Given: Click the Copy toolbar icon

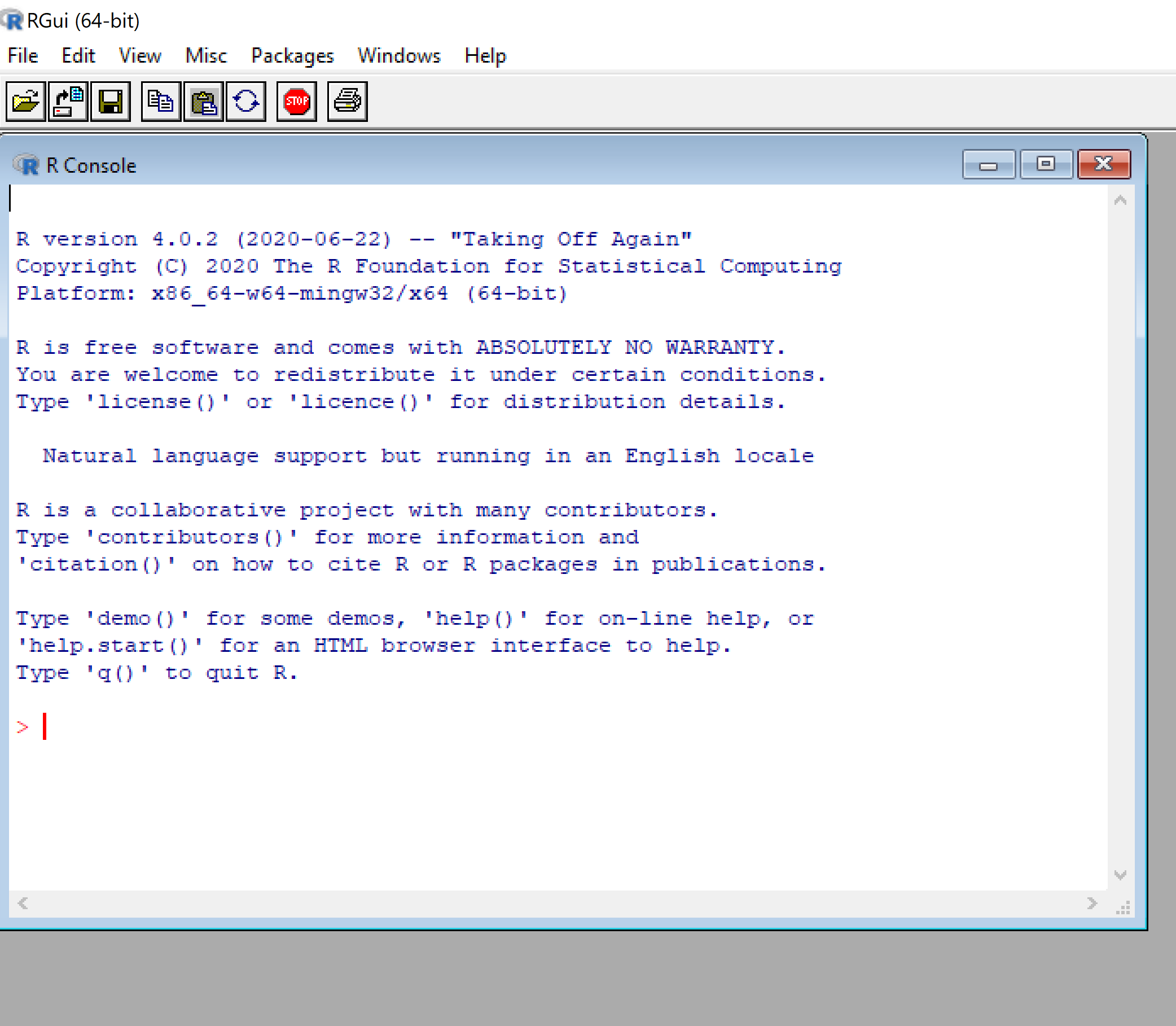Looking at the screenshot, I should click(161, 102).
